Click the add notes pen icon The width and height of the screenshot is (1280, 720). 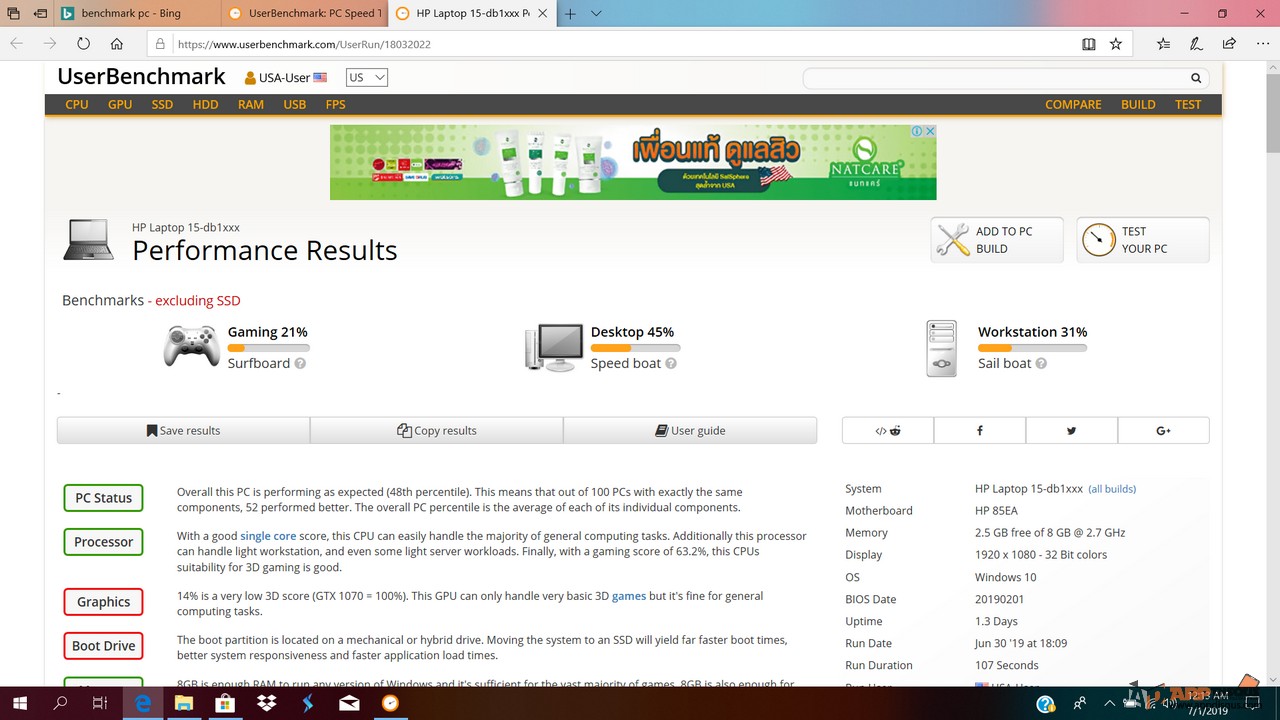tap(1196, 44)
